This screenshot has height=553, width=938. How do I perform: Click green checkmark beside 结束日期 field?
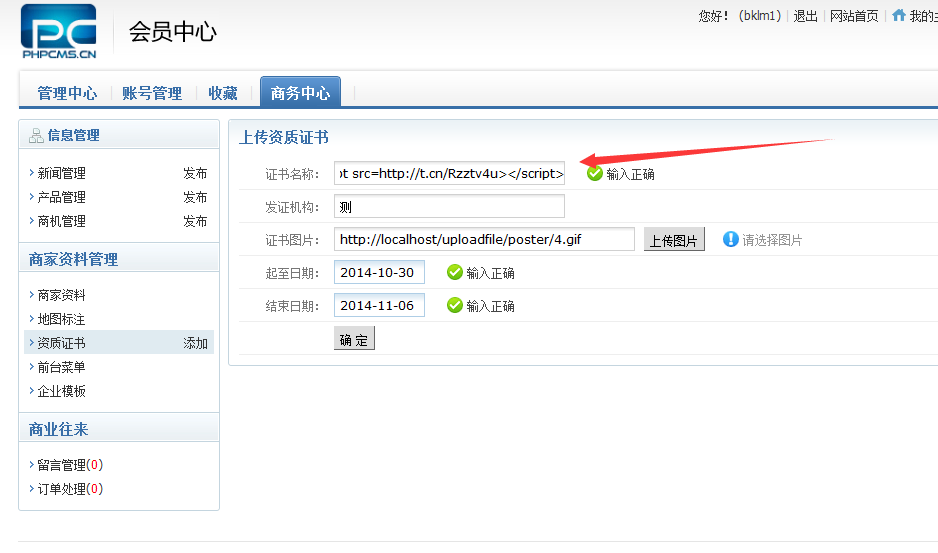tap(455, 305)
